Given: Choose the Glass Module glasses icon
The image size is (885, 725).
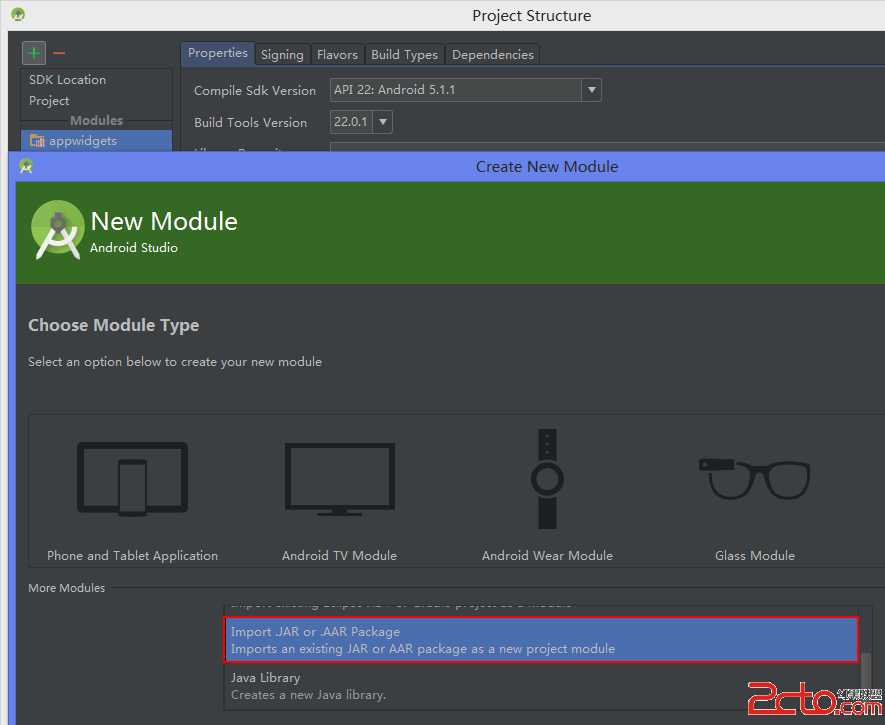Looking at the screenshot, I should (x=755, y=479).
